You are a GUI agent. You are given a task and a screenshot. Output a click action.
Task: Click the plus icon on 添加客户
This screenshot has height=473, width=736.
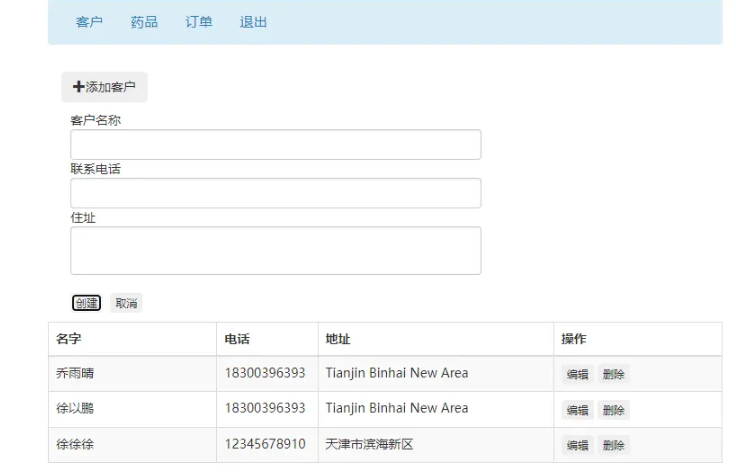pos(78,87)
